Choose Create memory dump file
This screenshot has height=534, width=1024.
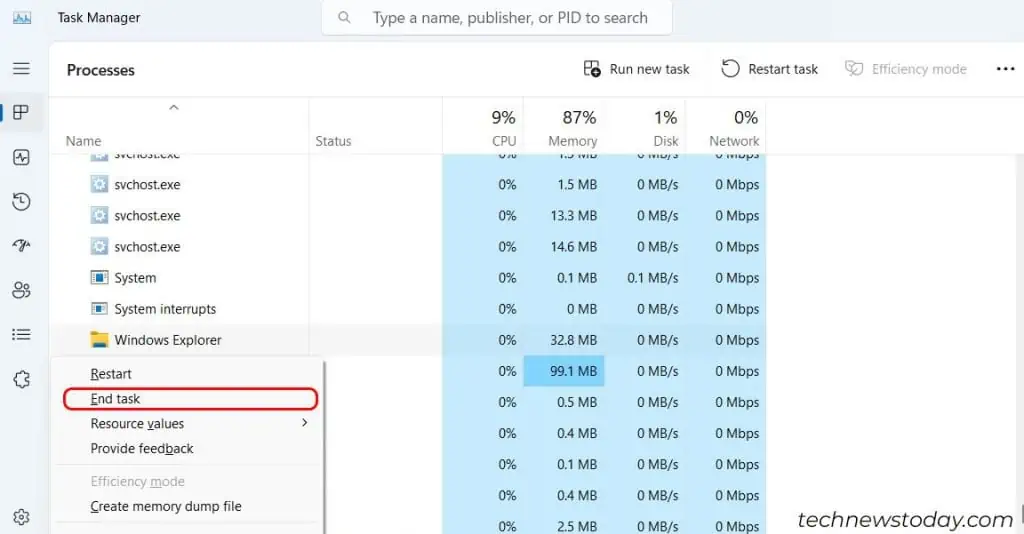pos(166,506)
